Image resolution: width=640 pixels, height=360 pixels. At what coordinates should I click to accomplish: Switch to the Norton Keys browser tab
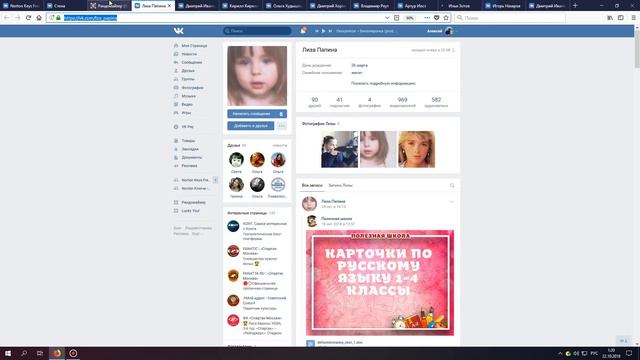(x=21, y=6)
